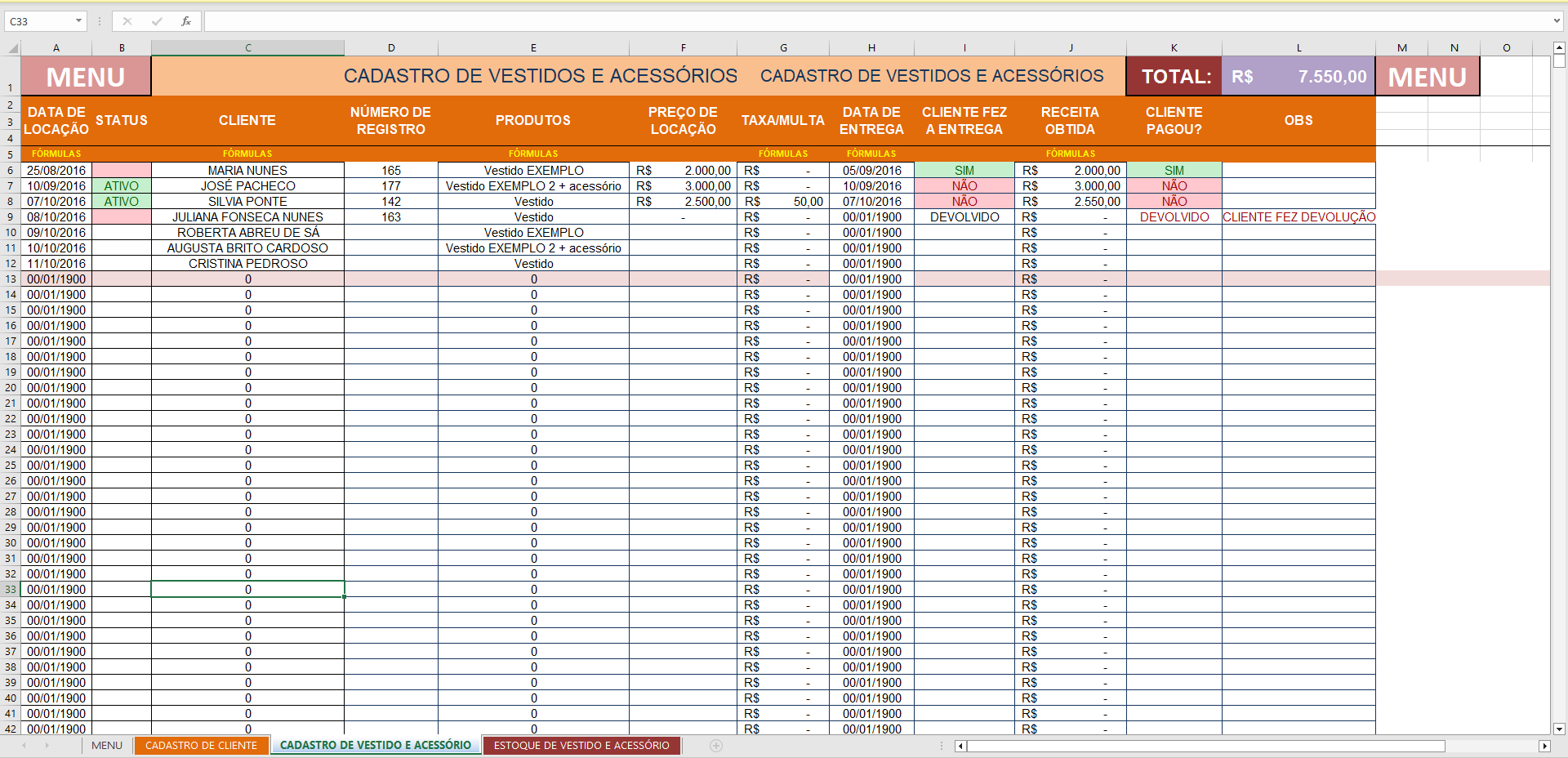The image size is (1568, 758).
Task: Open the Name Box dropdown showing C33
Action: coord(79,20)
